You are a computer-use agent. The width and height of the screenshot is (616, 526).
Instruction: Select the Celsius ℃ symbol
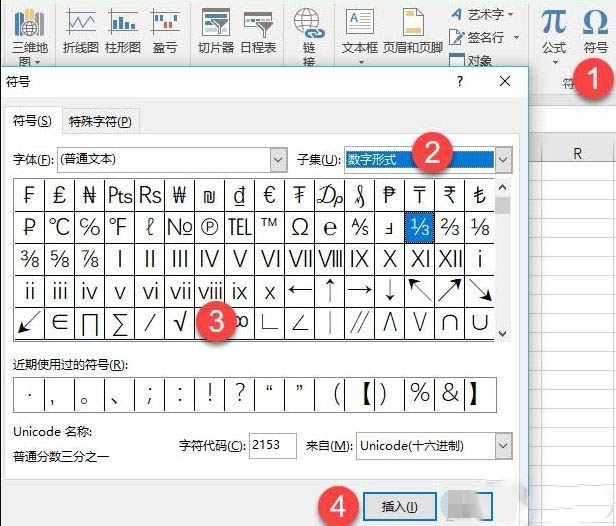coord(60,227)
